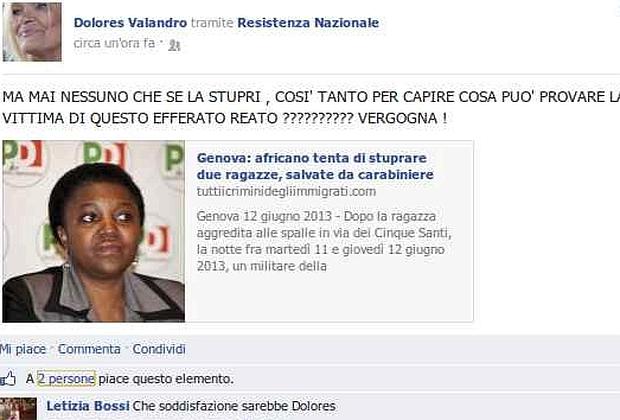The image size is (620, 420).
Task: Click the tuttiicriminidegliimmigrati.com domain link
Action: tap(286, 192)
